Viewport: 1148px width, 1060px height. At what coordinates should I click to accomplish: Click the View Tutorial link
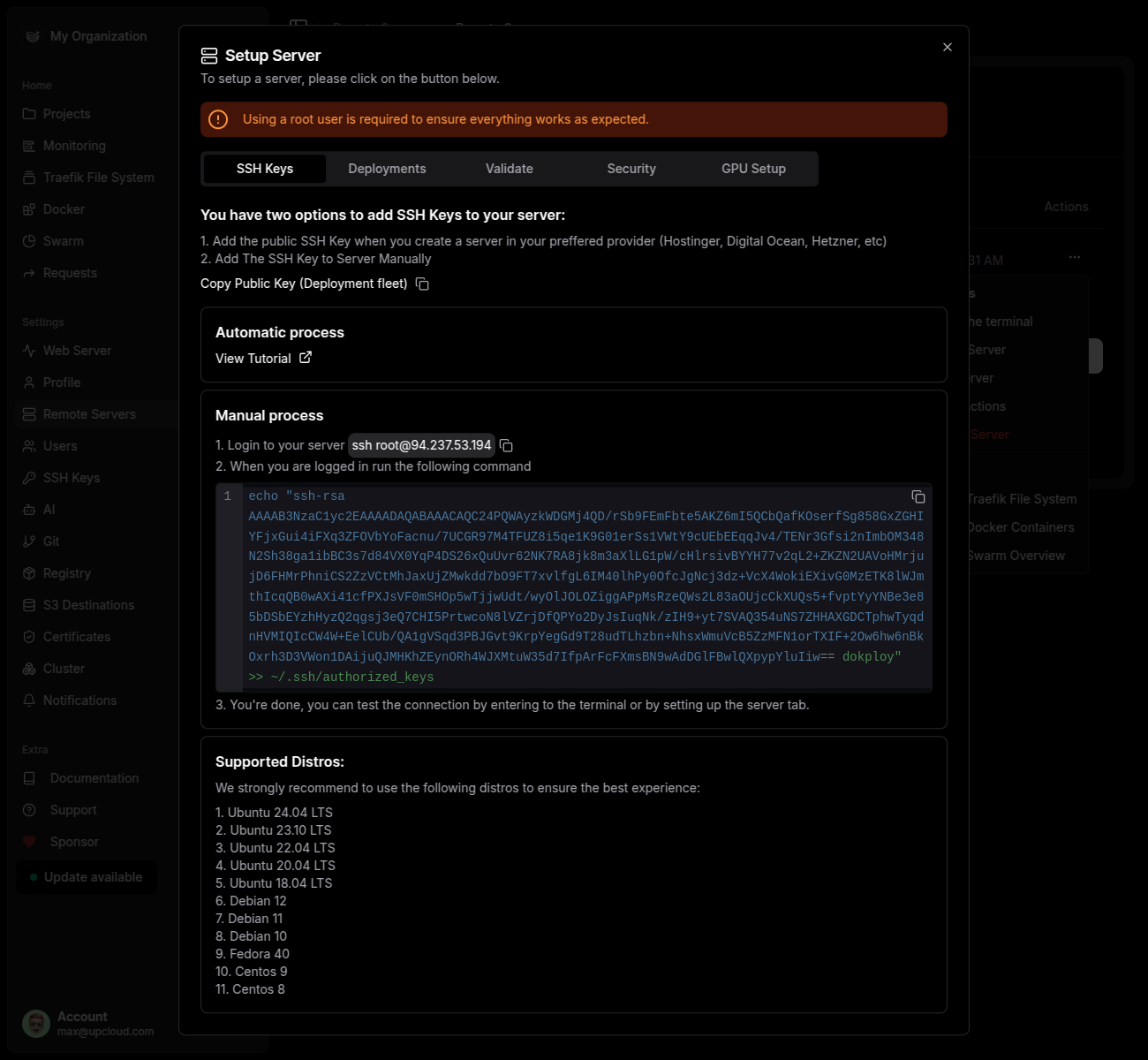click(253, 359)
